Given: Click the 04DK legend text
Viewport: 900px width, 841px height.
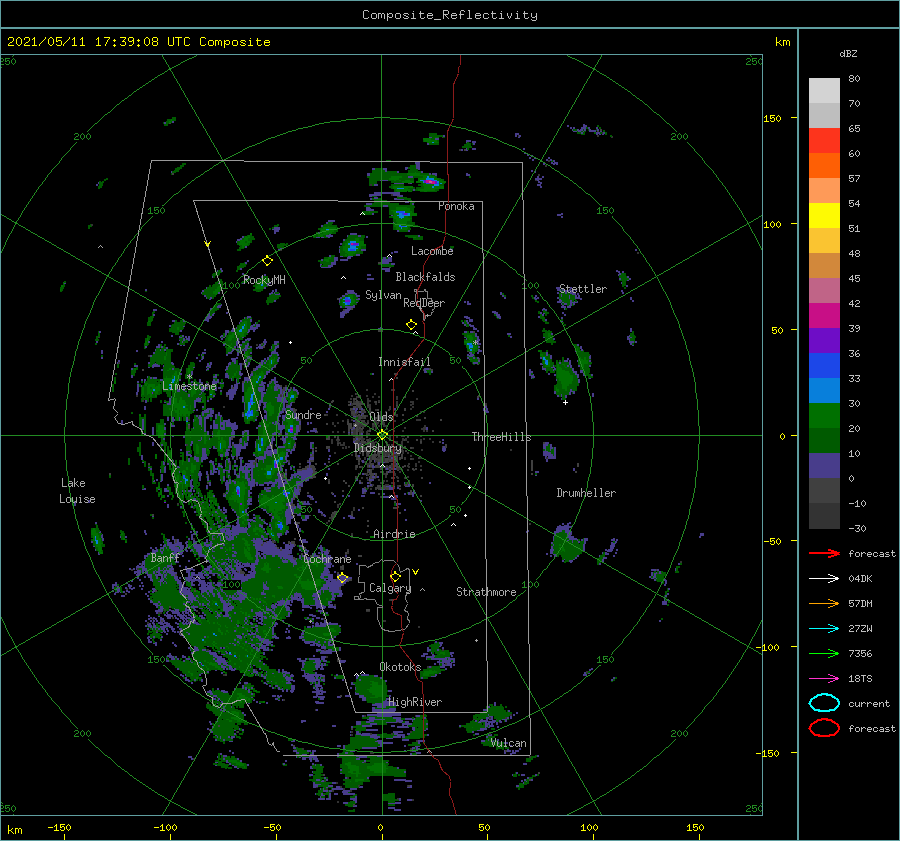Looking at the screenshot, I should 860,578.
